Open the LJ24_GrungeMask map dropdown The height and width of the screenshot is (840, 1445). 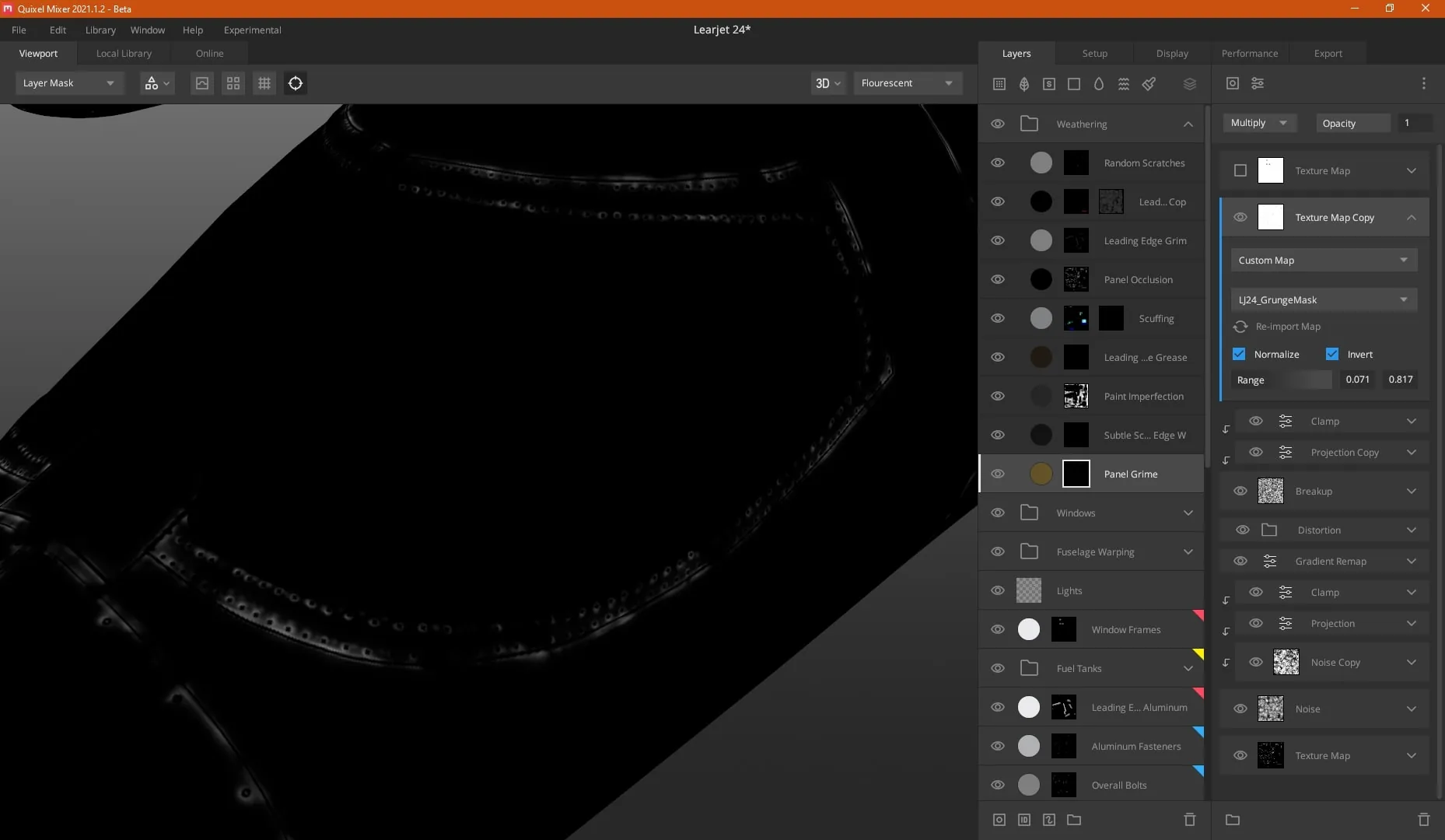pyautogui.click(x=1324, y=299)
